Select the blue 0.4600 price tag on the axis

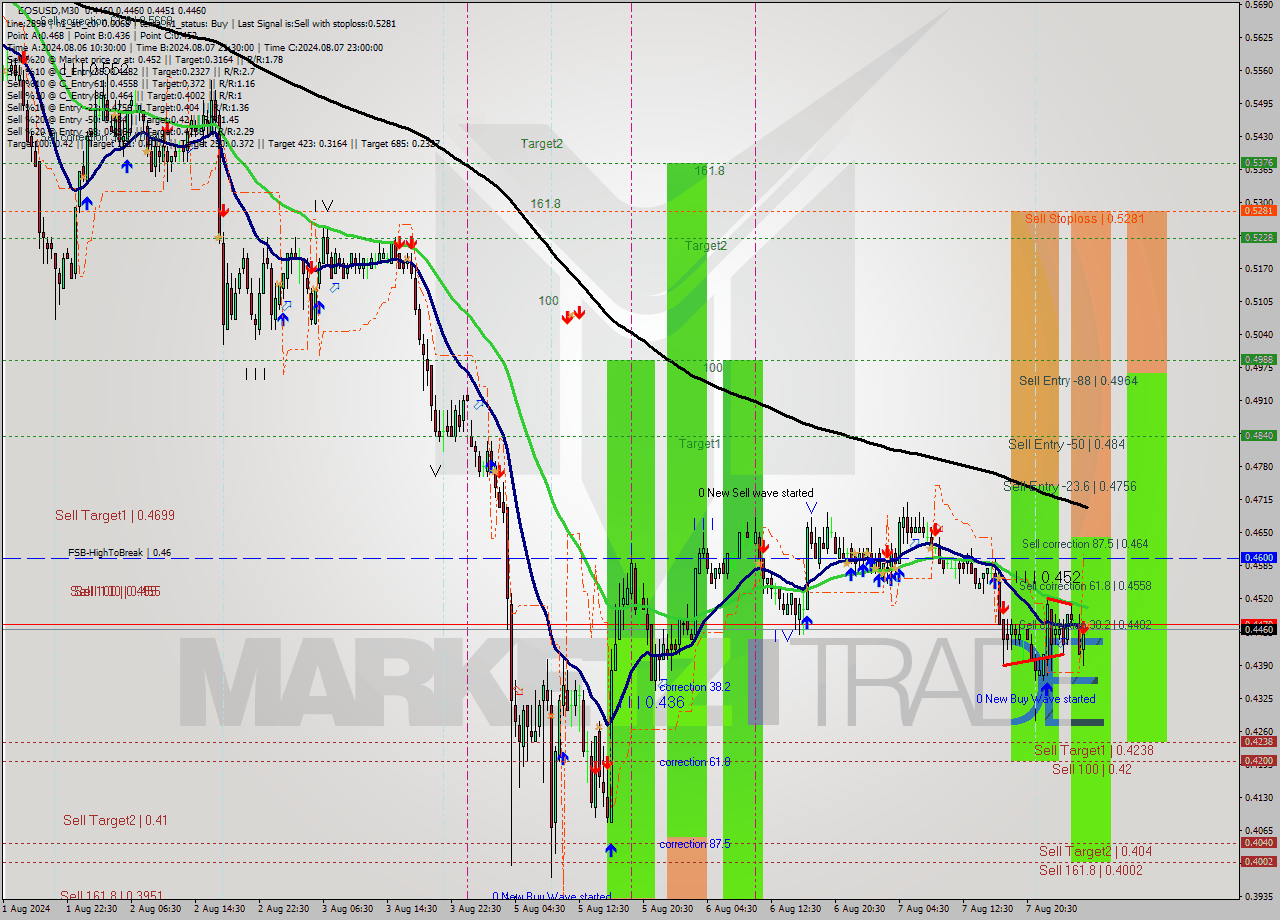[x=1257, y=558]
